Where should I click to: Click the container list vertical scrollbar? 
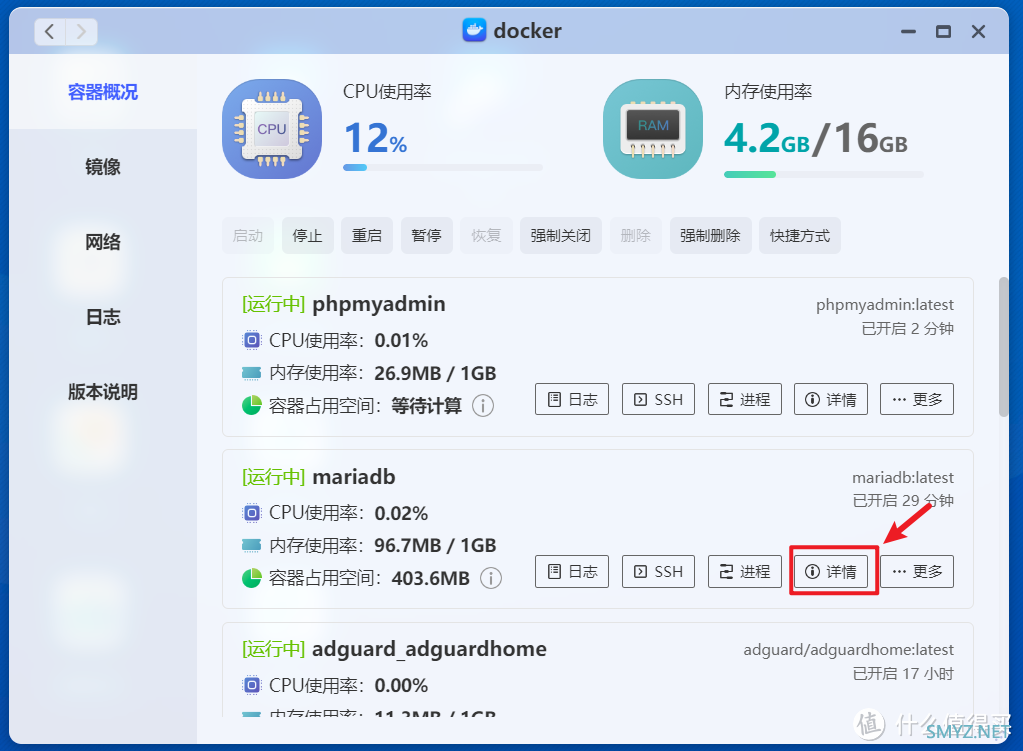[x=1003, y=346]
